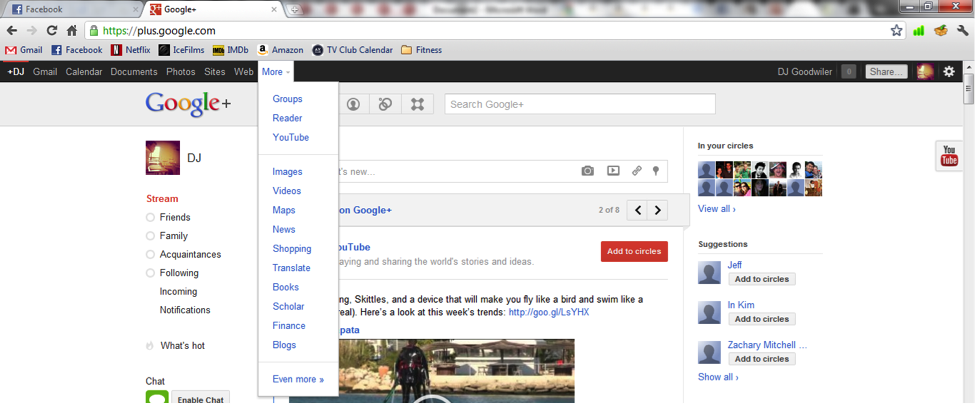Screen dimensions: 975x404
Task: Open the Google+ games icon
Action: click(x=417, y=104)
